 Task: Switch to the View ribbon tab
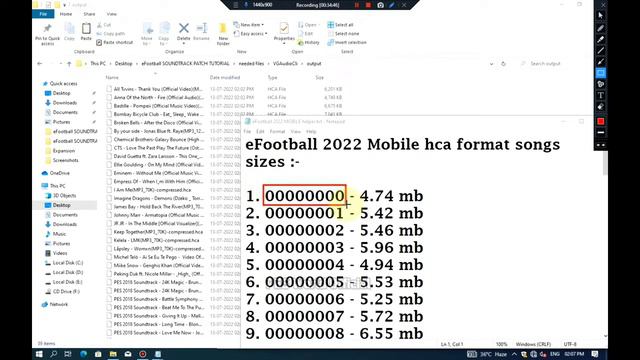(111, 14)
